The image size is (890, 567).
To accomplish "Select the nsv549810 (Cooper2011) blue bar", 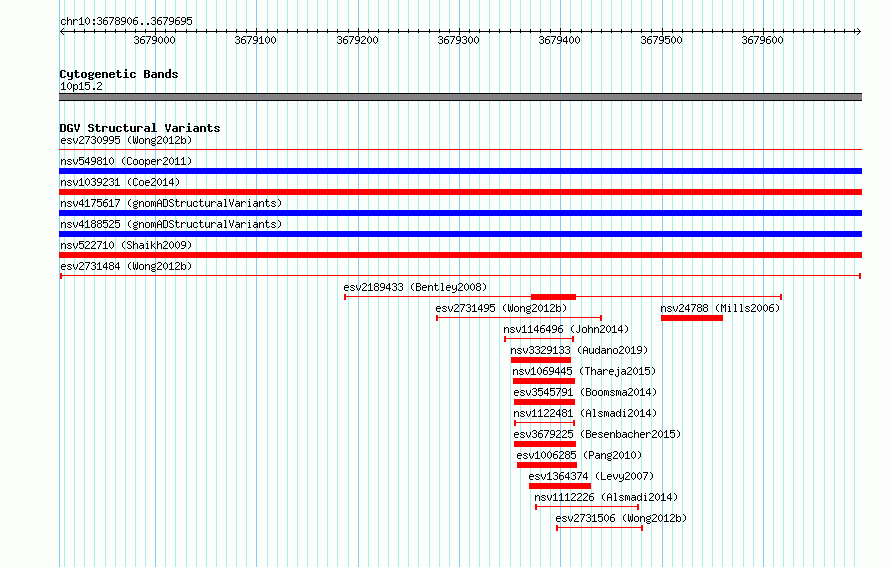I will 460,171.
